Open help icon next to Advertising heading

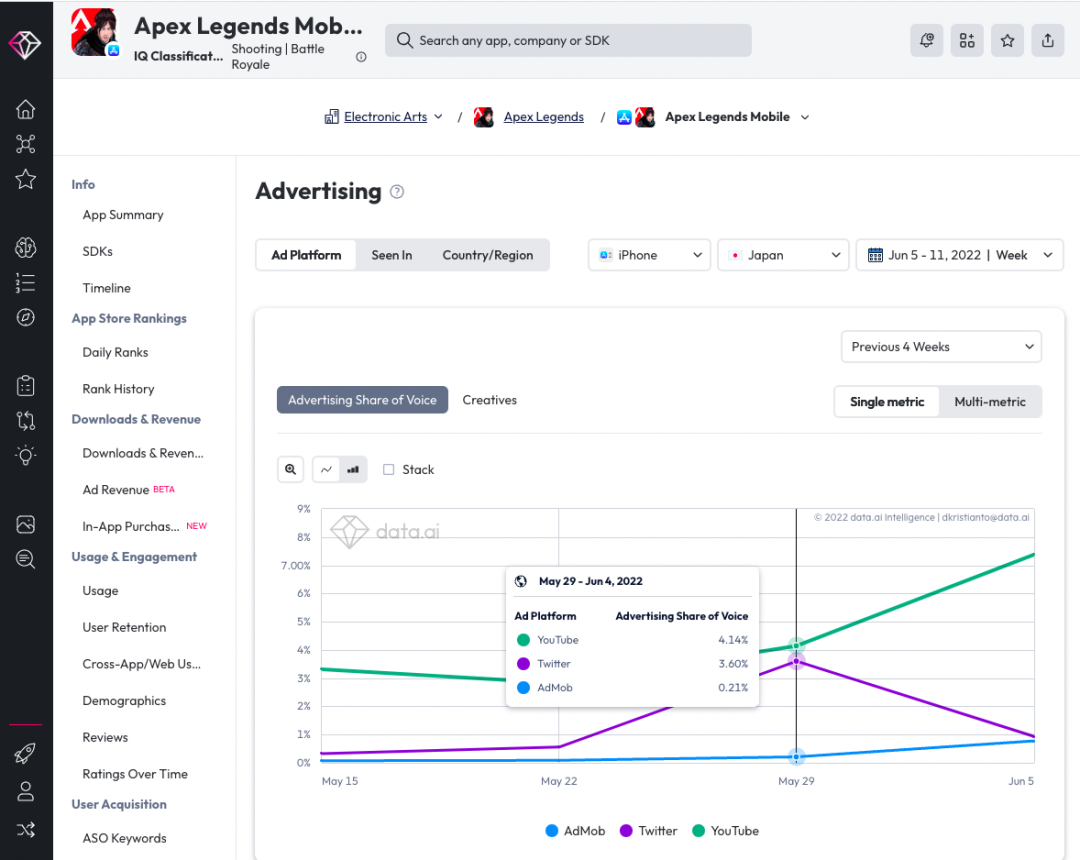coord(397,192)
